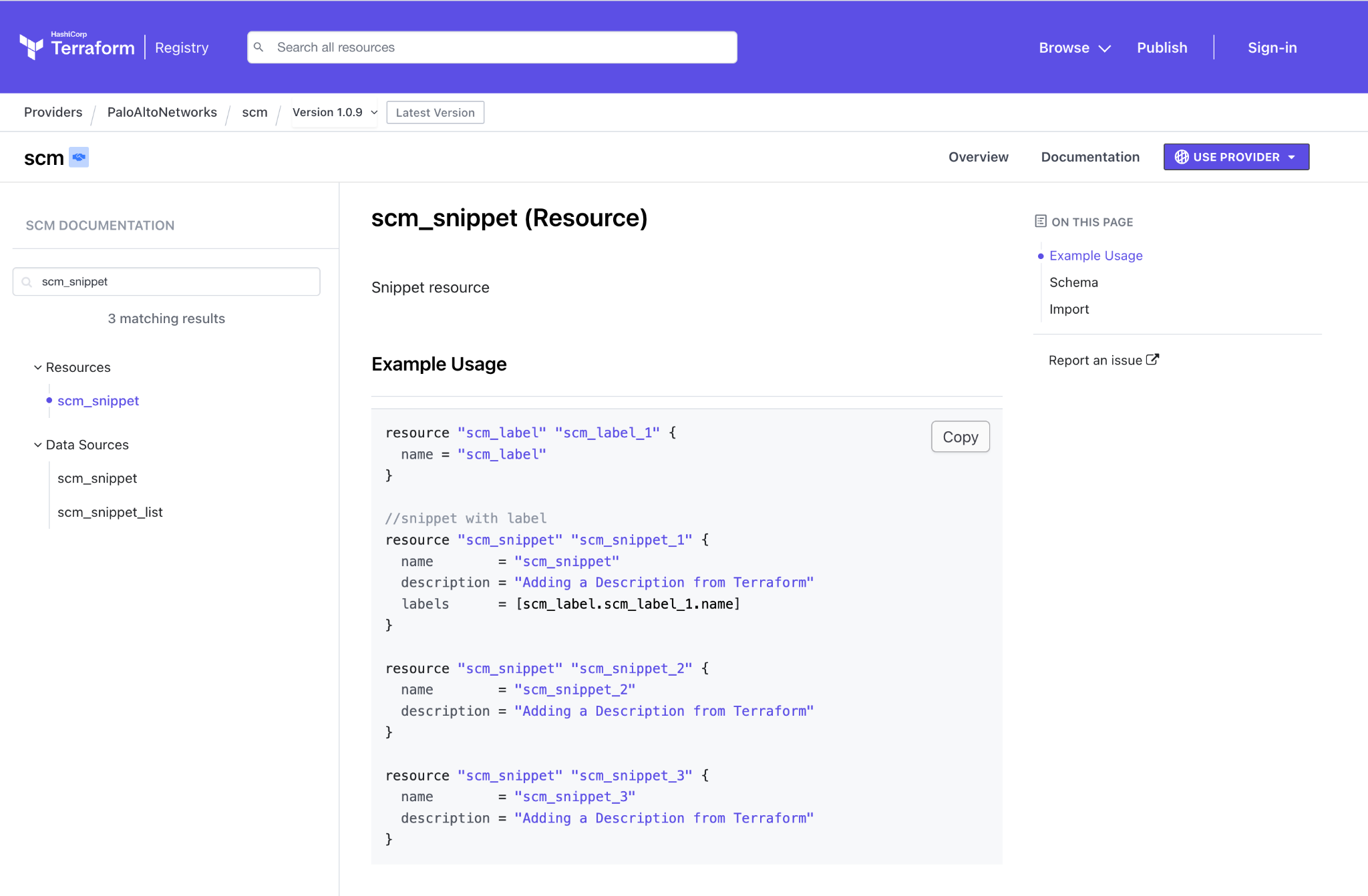
Task: Click the scm provider title text
Action: click(x=44, y=158)
